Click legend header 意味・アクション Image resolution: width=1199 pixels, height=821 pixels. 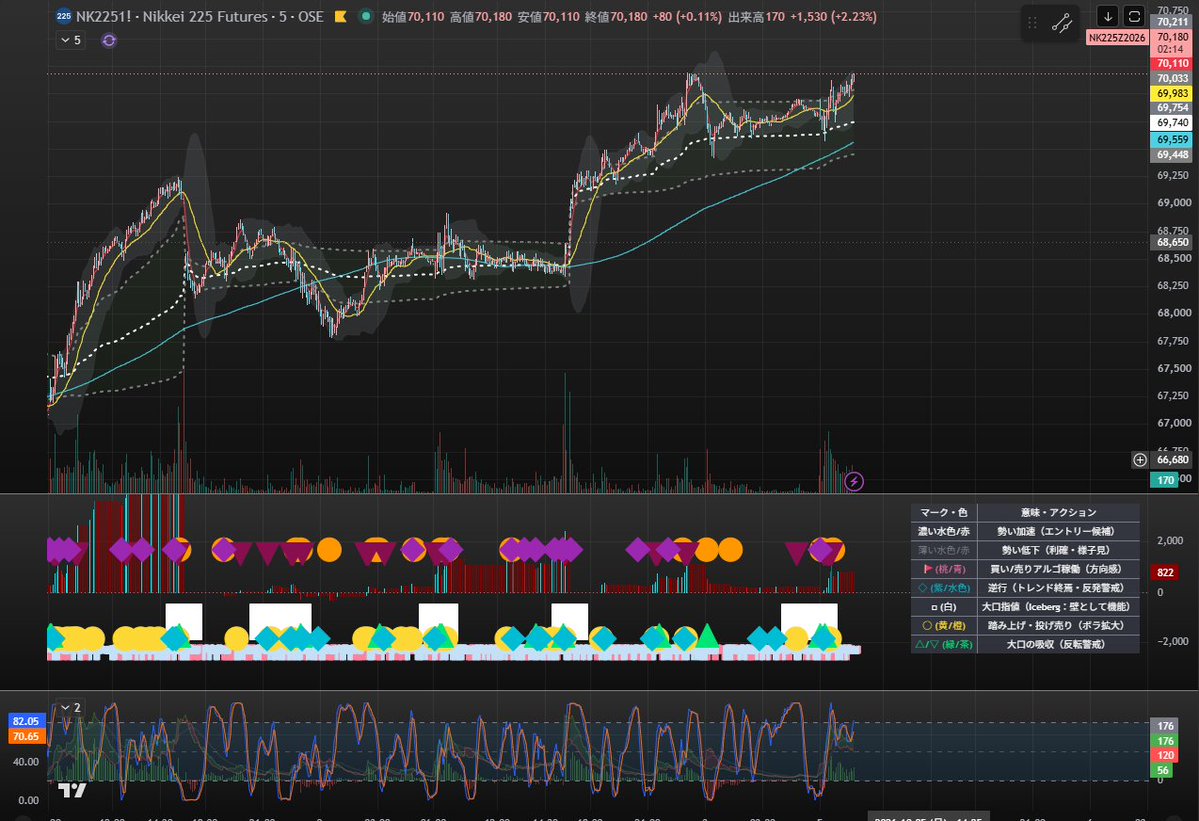click(x=1058, y=512)
